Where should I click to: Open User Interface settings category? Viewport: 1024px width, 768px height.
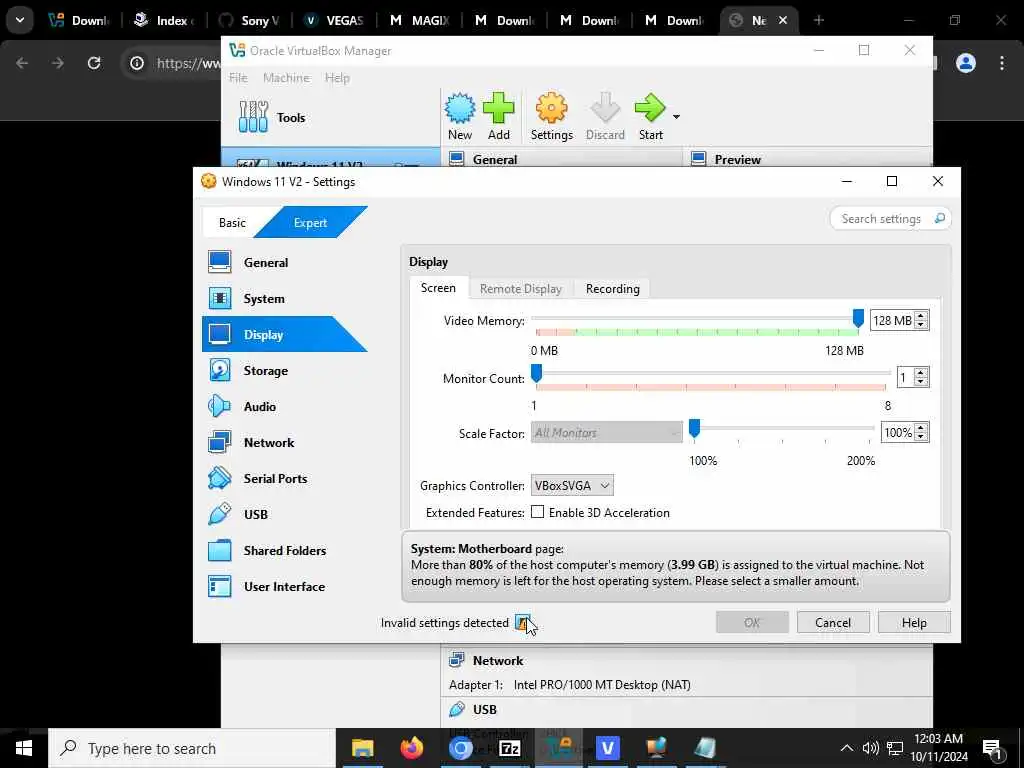(284, 586)
